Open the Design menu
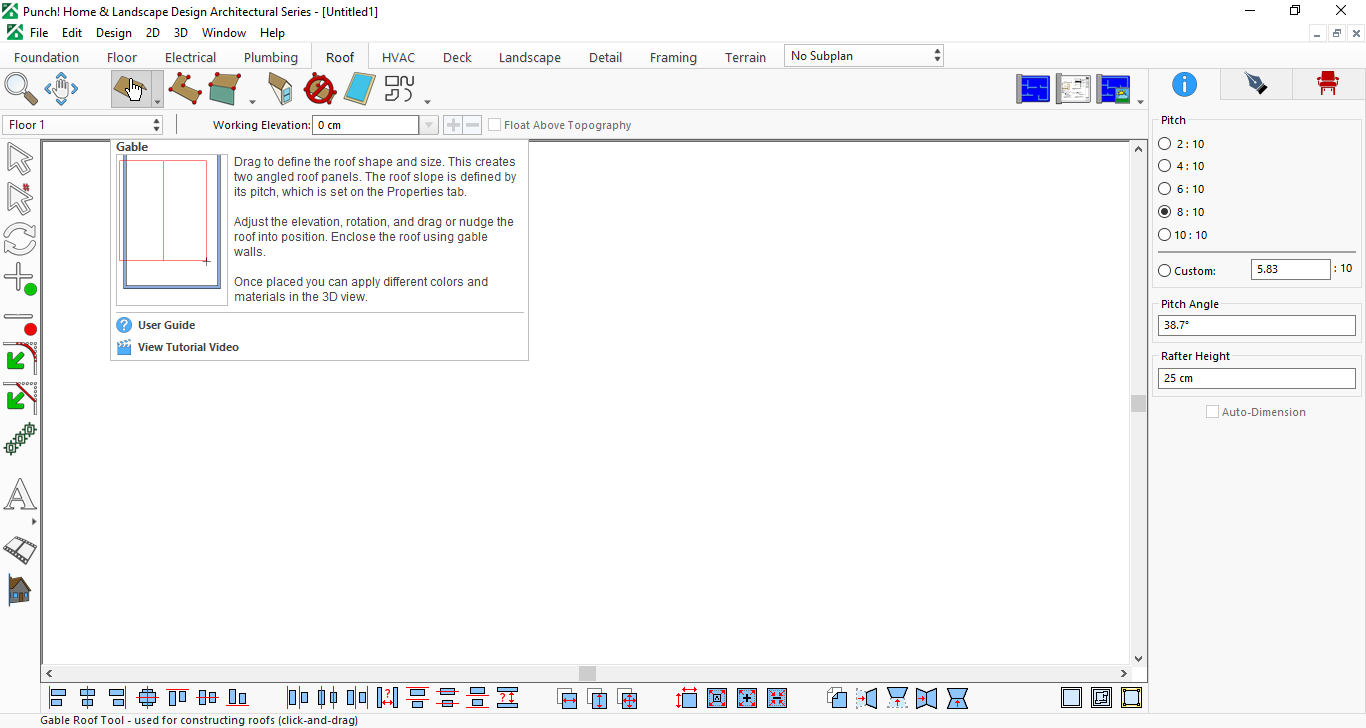This screenshot has height=728, width=1366. (x=114, y=33)
